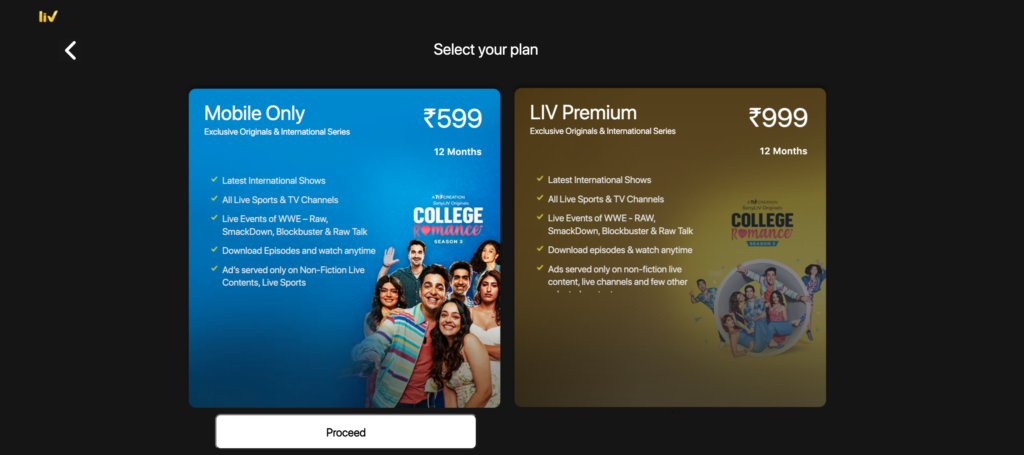The height and width of the screenshot is (455, 1024).
Task: Click the back arrow icon
Action: [x=71, y=50]
